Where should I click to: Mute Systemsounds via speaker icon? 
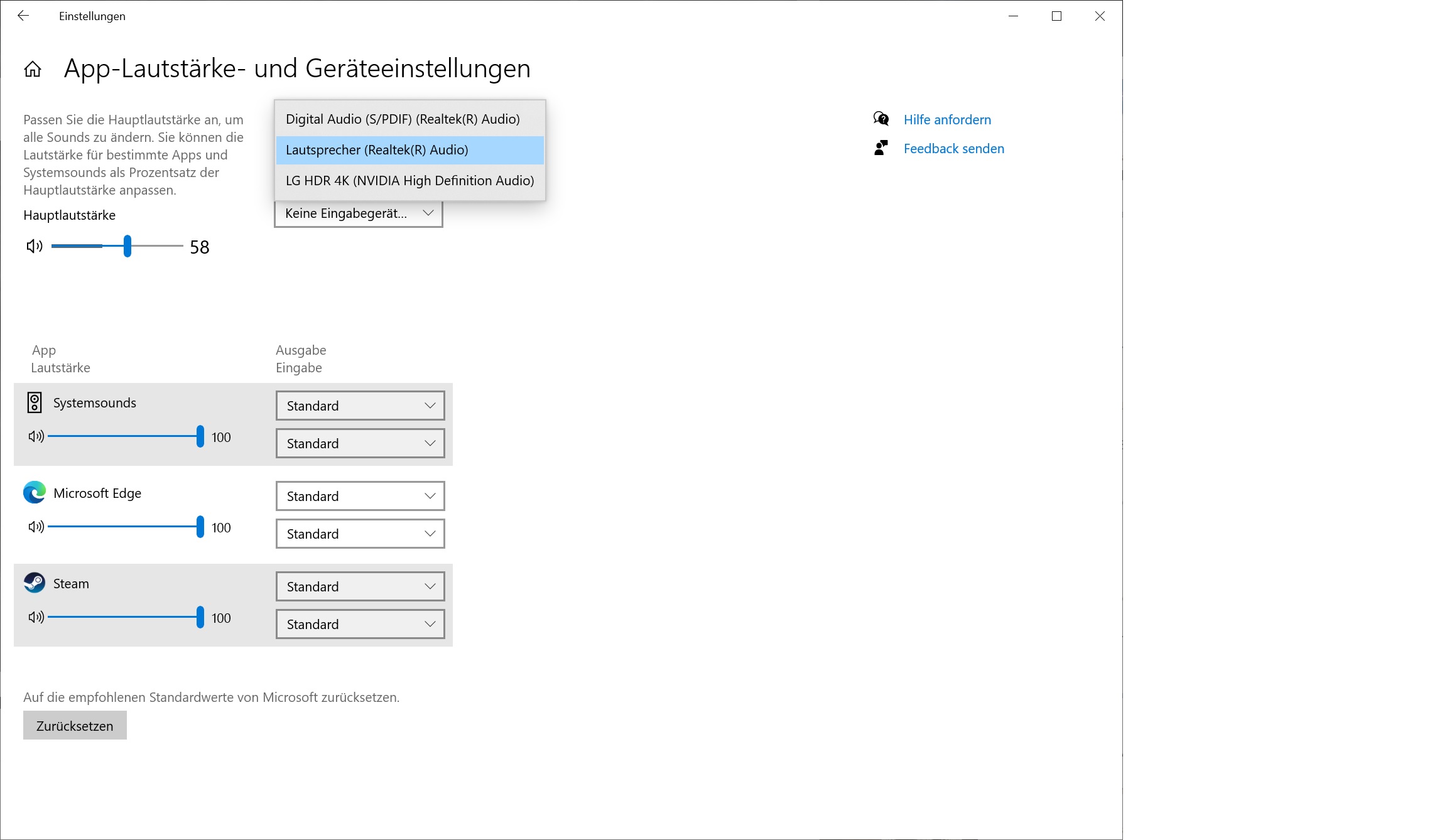(x=36, y=436)
